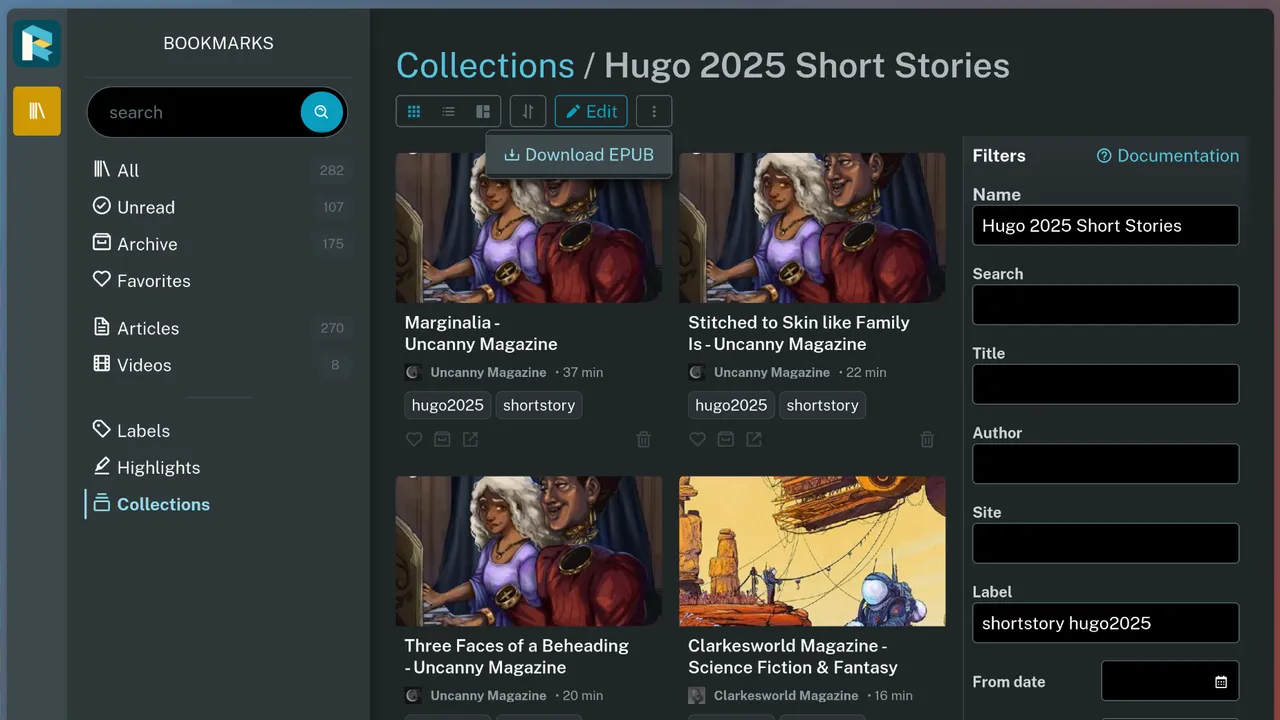Switch to grid view layout
The image size is (1280, 720).
click(414, 111)
